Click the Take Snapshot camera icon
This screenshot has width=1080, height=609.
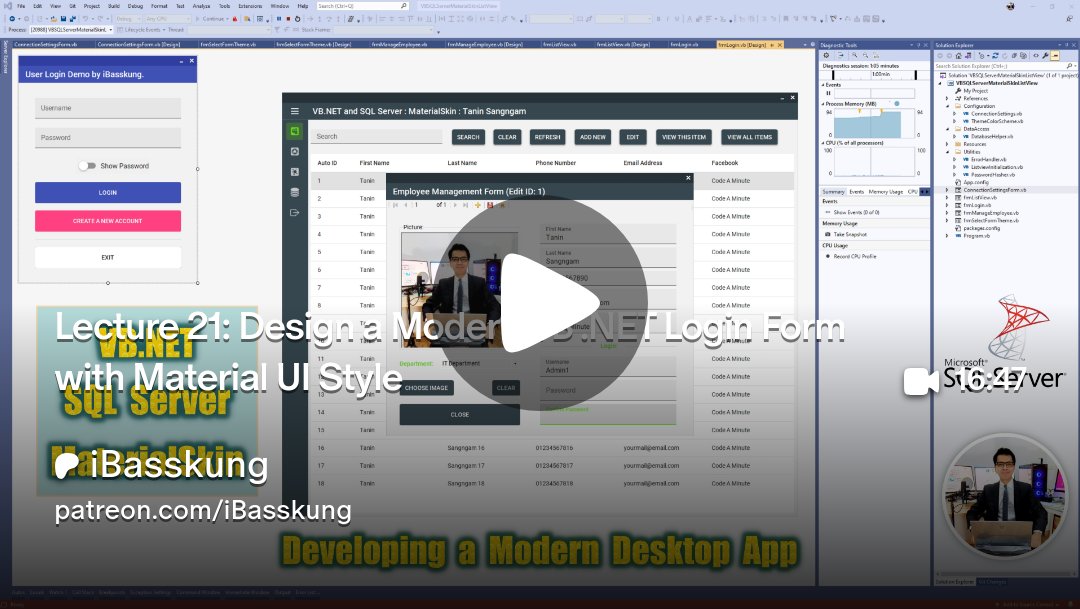pyautogui.click(x=827, y=234)
